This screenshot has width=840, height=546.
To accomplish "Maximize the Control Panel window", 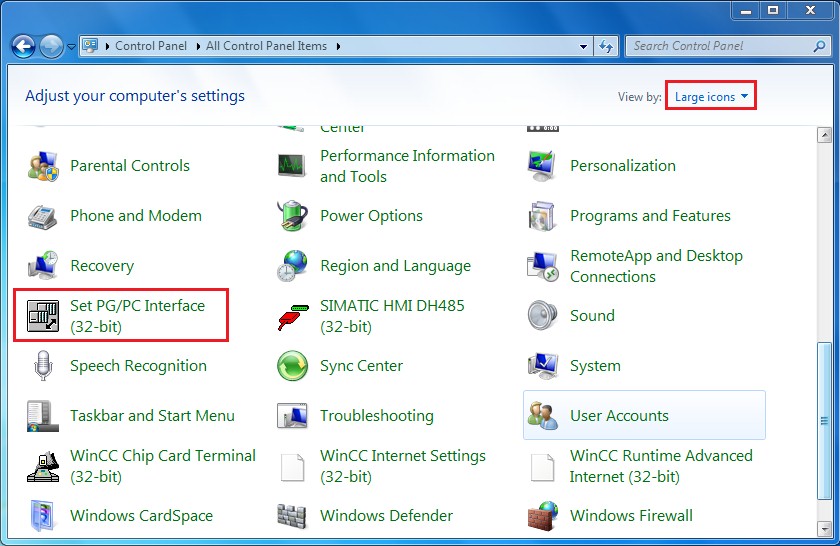I will click(772, 10).
